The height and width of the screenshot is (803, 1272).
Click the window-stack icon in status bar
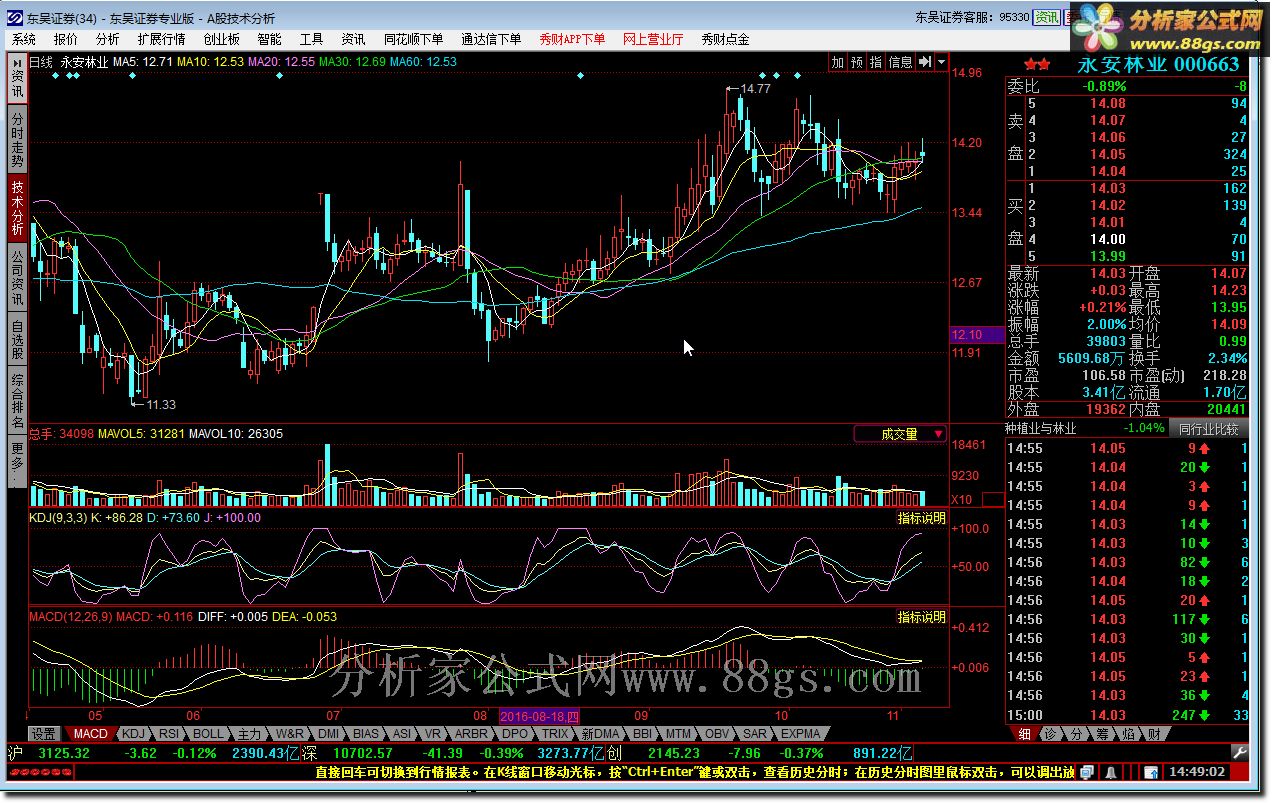tap(1088, 772)
